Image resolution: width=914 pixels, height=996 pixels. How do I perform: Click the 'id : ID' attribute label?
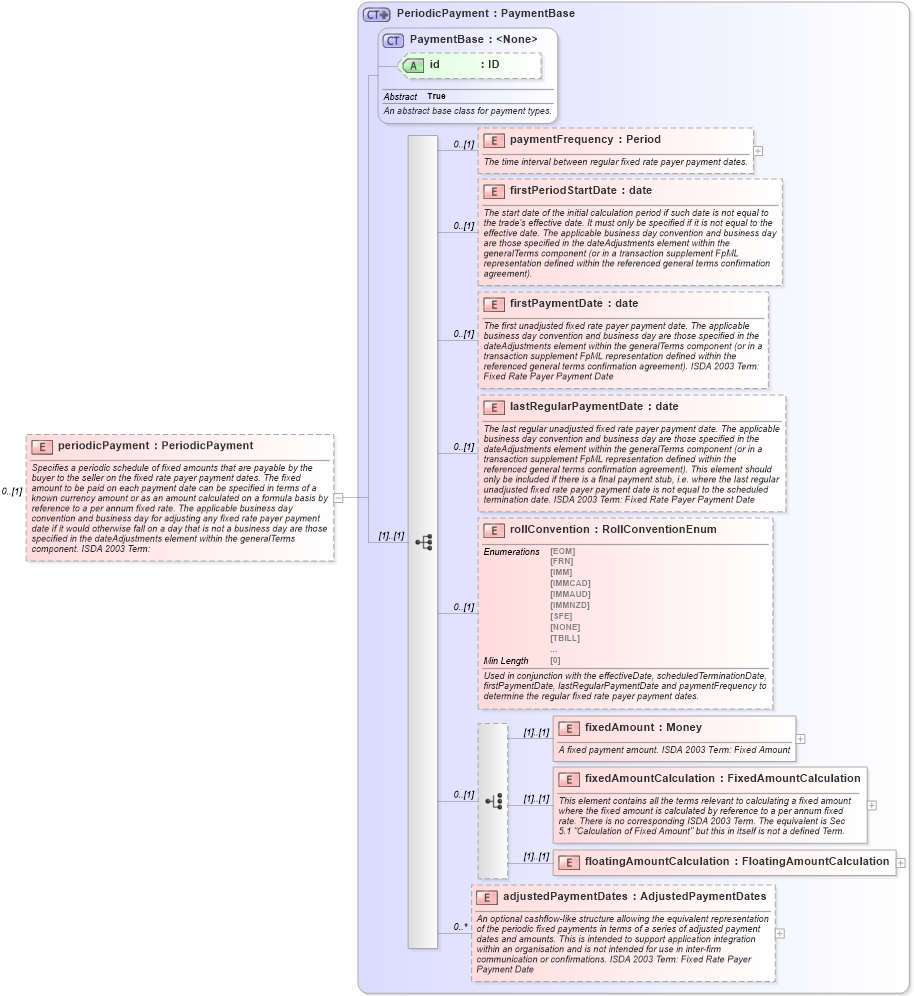(x=464, y=65)
